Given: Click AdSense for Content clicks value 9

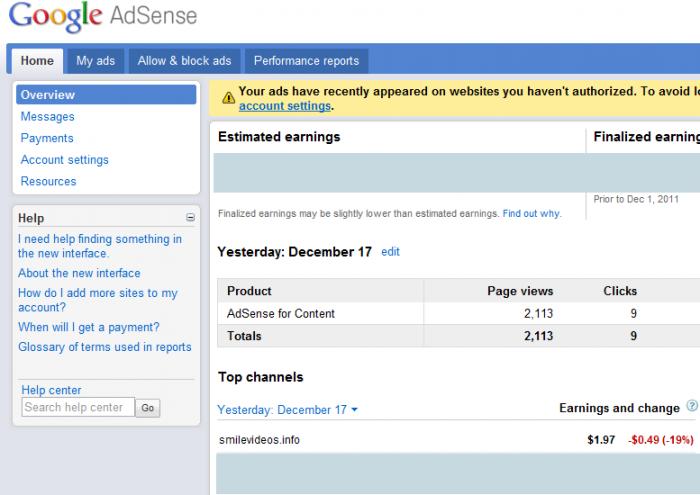Looking at the screenshot, I should (633, 314).
